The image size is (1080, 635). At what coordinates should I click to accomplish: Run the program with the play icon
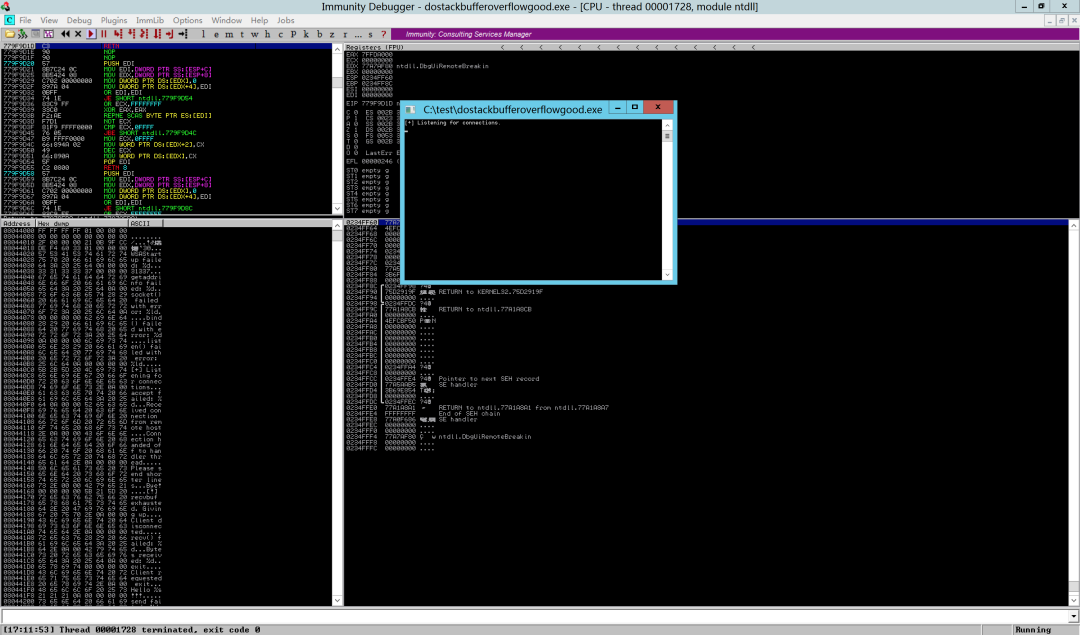click(x=92, y=34)
